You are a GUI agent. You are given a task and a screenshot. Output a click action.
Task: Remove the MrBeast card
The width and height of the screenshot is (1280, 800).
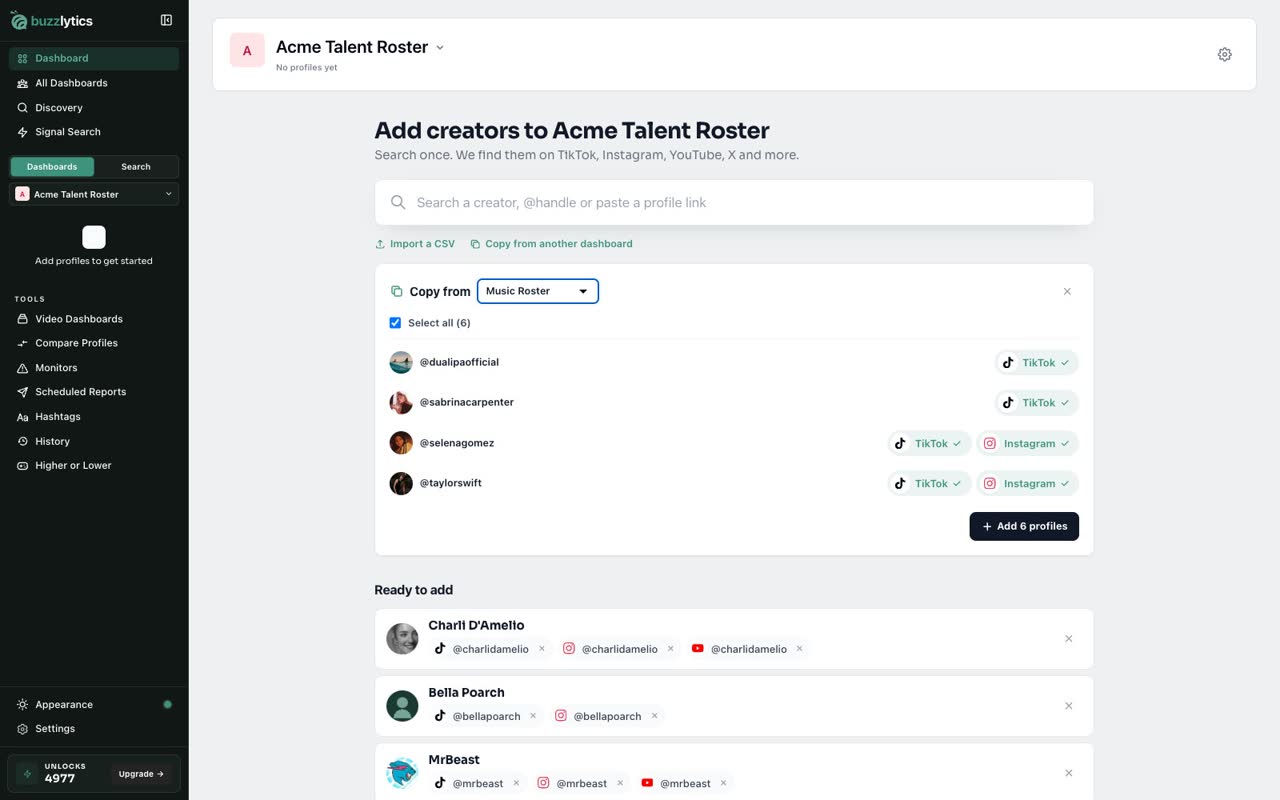pos(1068,773)
